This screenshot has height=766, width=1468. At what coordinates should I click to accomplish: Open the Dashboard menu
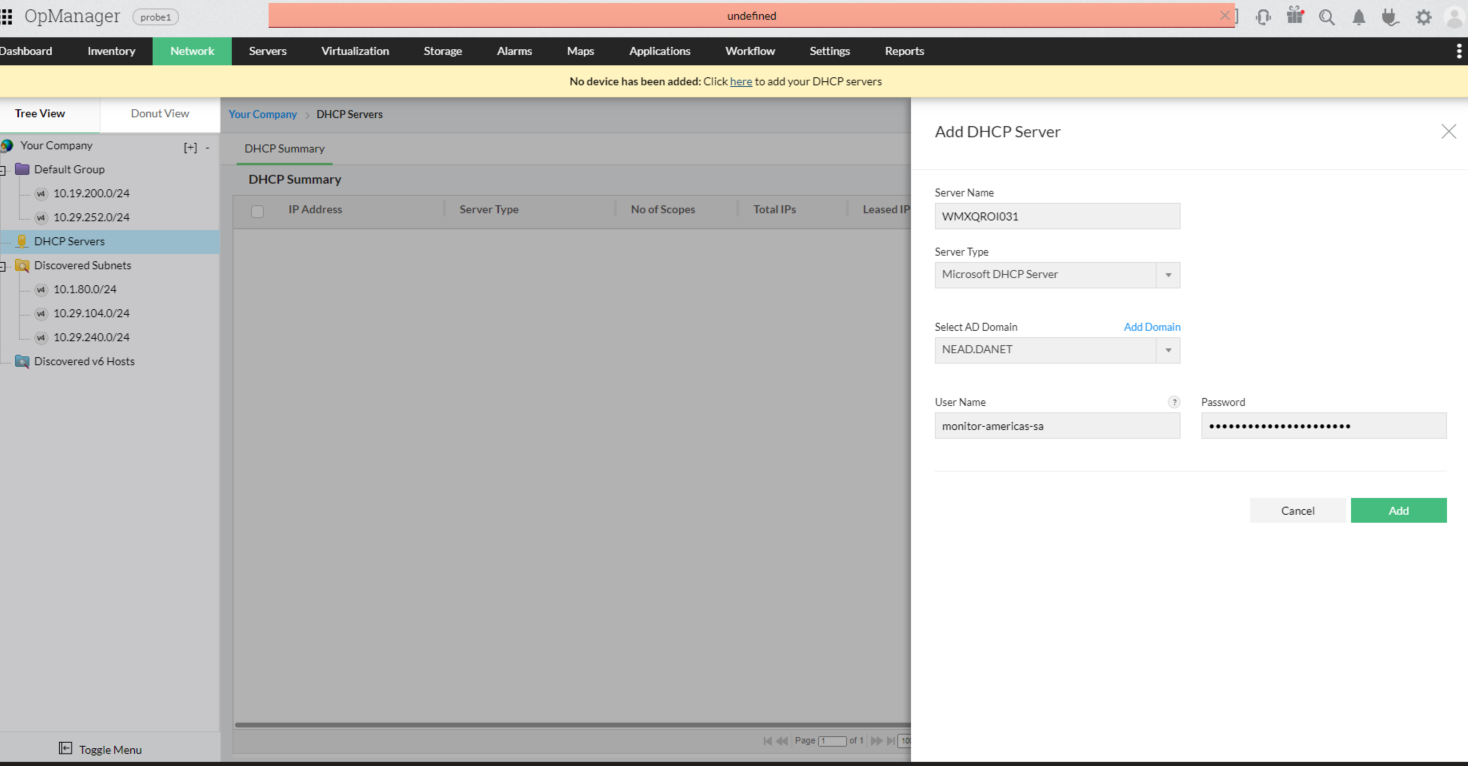tap(26, 51)
